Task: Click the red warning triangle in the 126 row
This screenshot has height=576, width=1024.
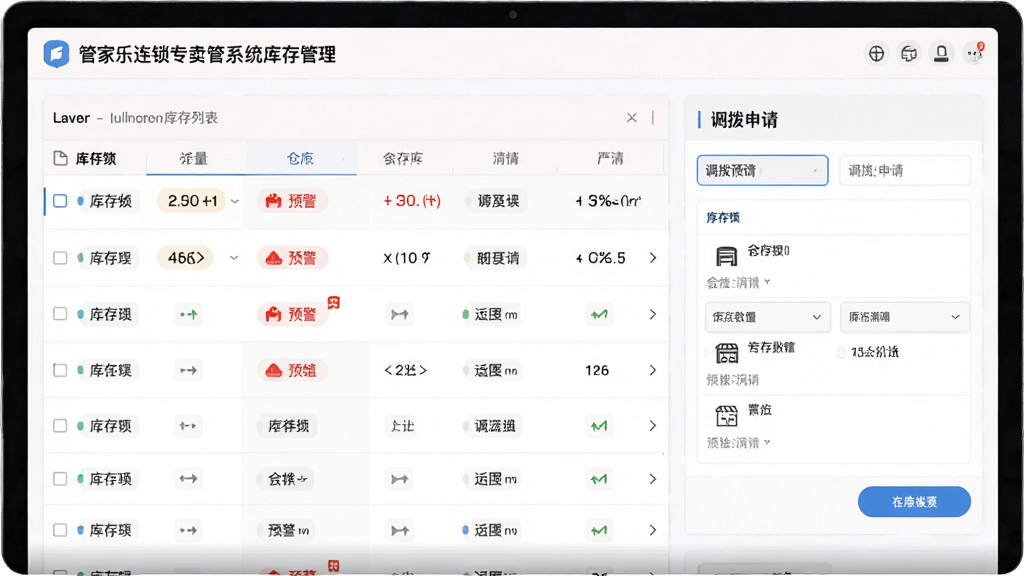Action: coord(273,370)
